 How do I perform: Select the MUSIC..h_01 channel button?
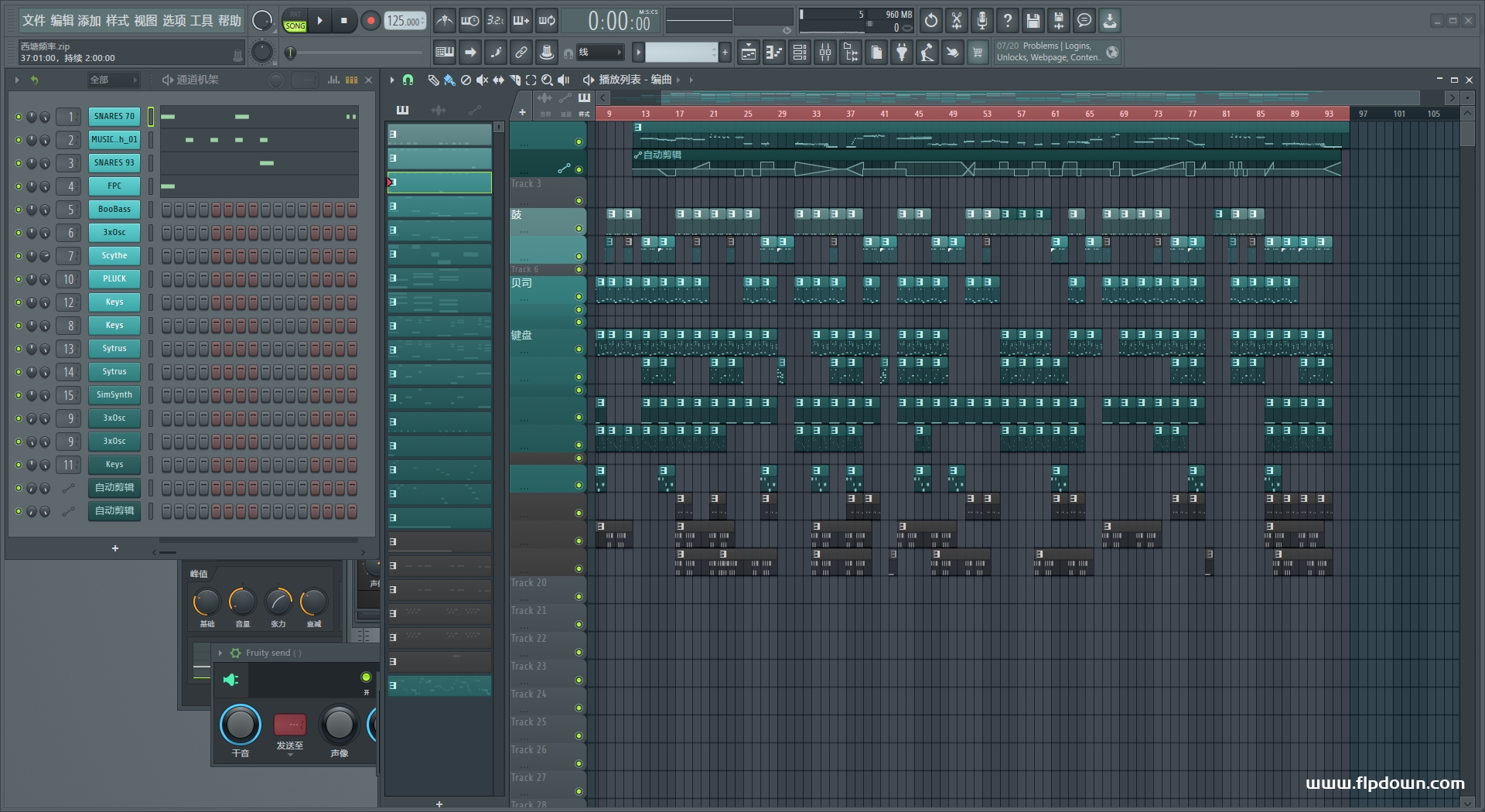point(114,139)
